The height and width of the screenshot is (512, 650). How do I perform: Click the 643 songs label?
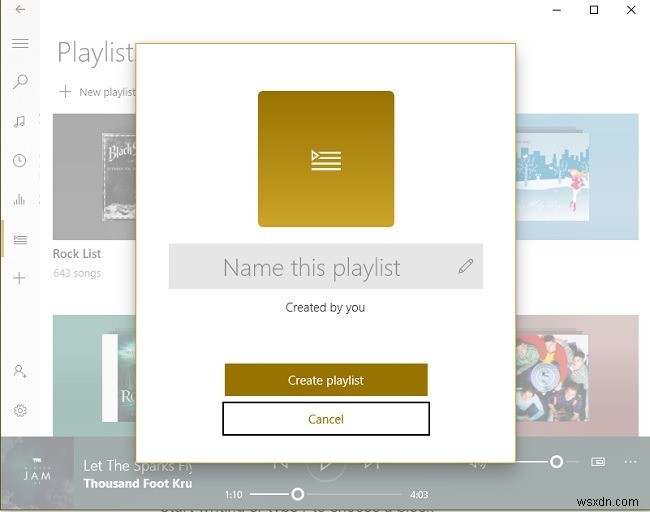77,273
